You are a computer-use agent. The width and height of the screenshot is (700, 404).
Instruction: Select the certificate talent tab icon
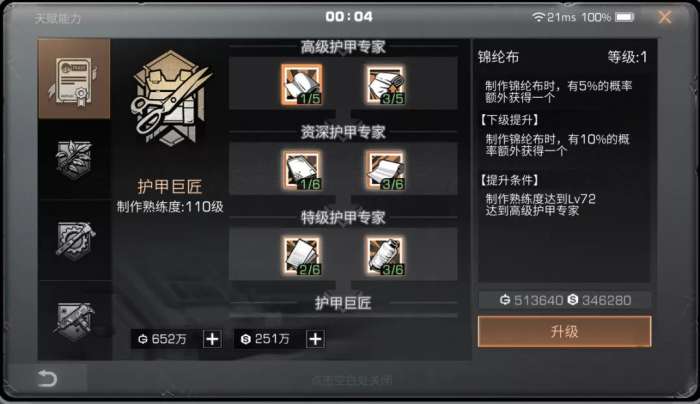click(x=74, y=79)
